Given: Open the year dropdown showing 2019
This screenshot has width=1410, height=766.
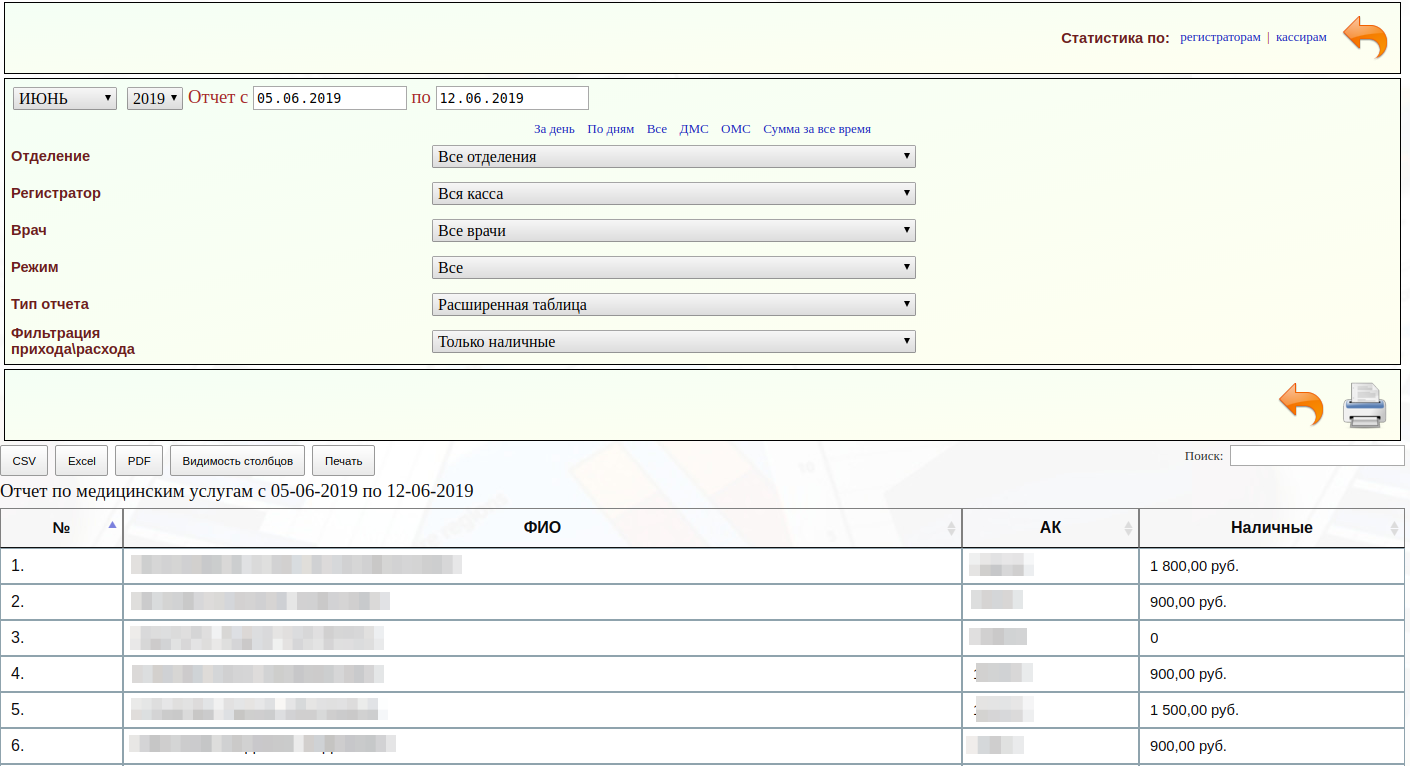Looking at the screenshot, I should coord(155,98).
